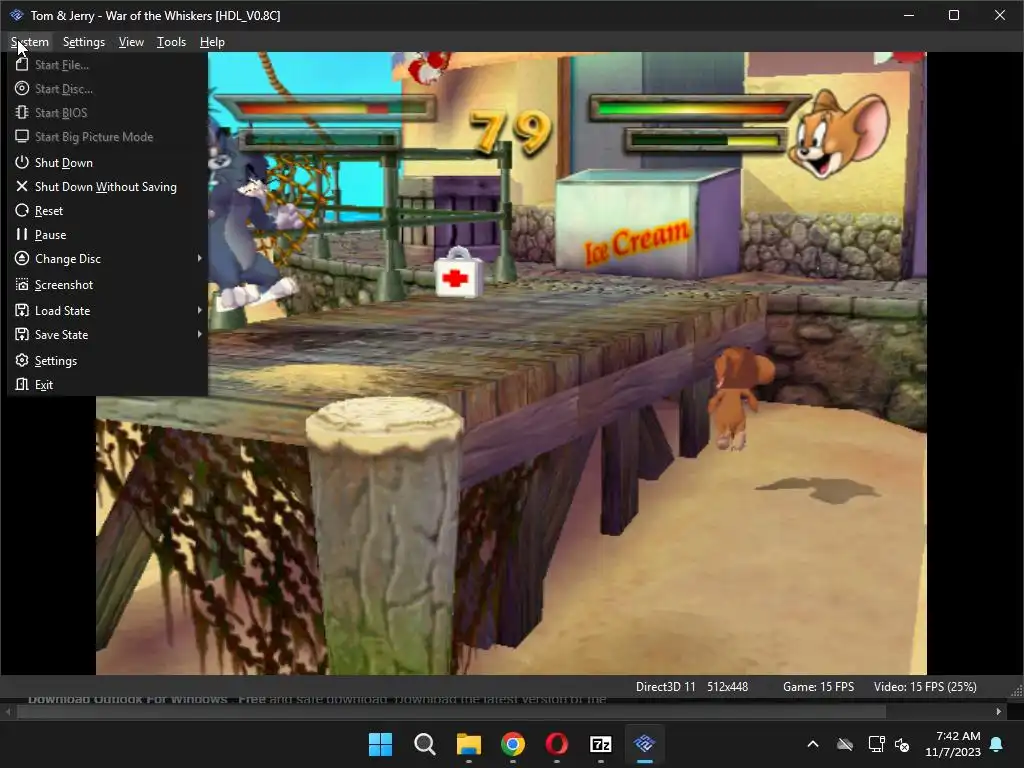
Task: Click the 7:42 AM clock in taskbar
Action: [x=958, y=736]
